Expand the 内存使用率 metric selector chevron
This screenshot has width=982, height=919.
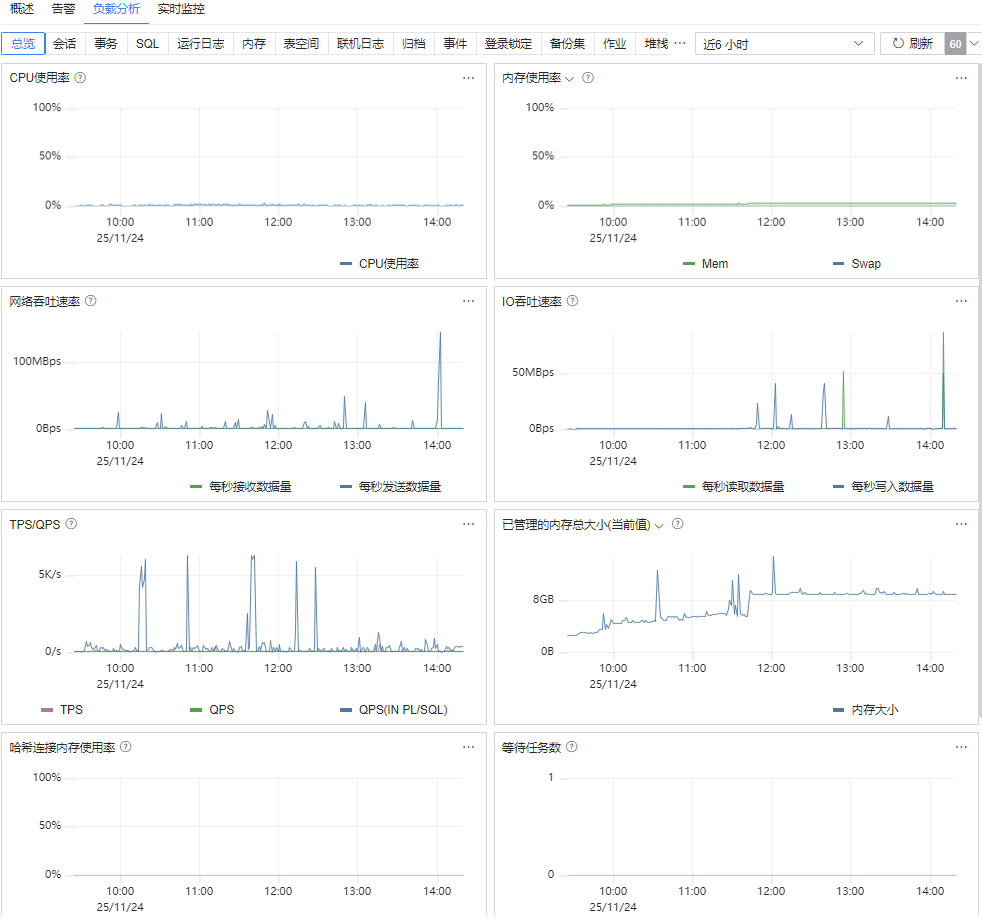tap(569, 79)
